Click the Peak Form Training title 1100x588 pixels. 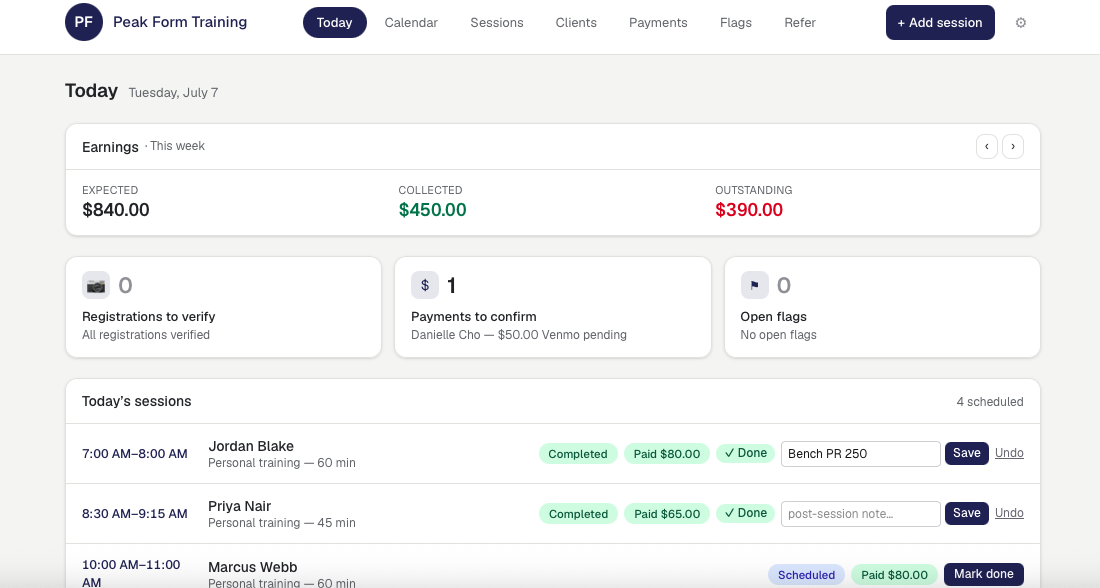(180, 22)
